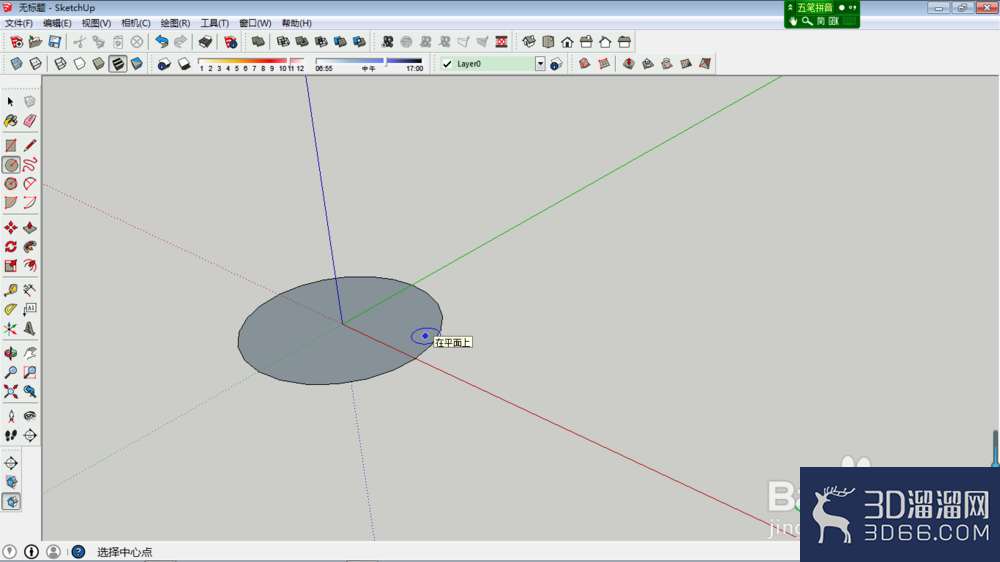Image resolution: width=1000 pixels, height=562 pixels.
Task: Switch to the Front house view
Action: coord(567,42)
